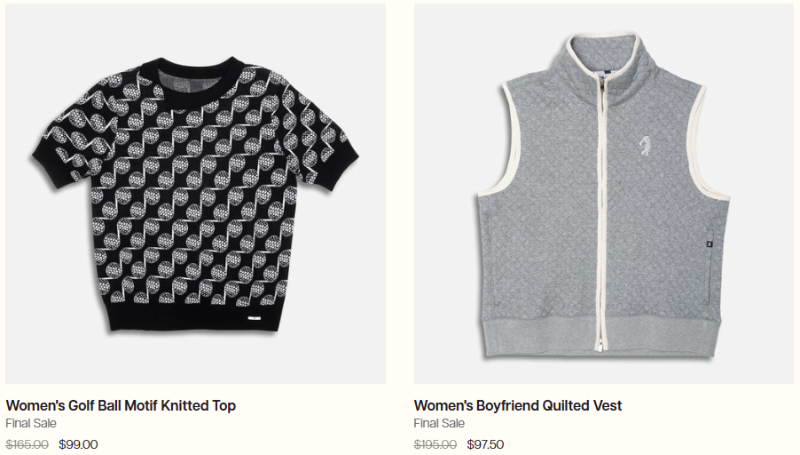Click the Women's Boyfriend Quilted Vest title
The width and height of the screenshot is (800, 455).
518,406
